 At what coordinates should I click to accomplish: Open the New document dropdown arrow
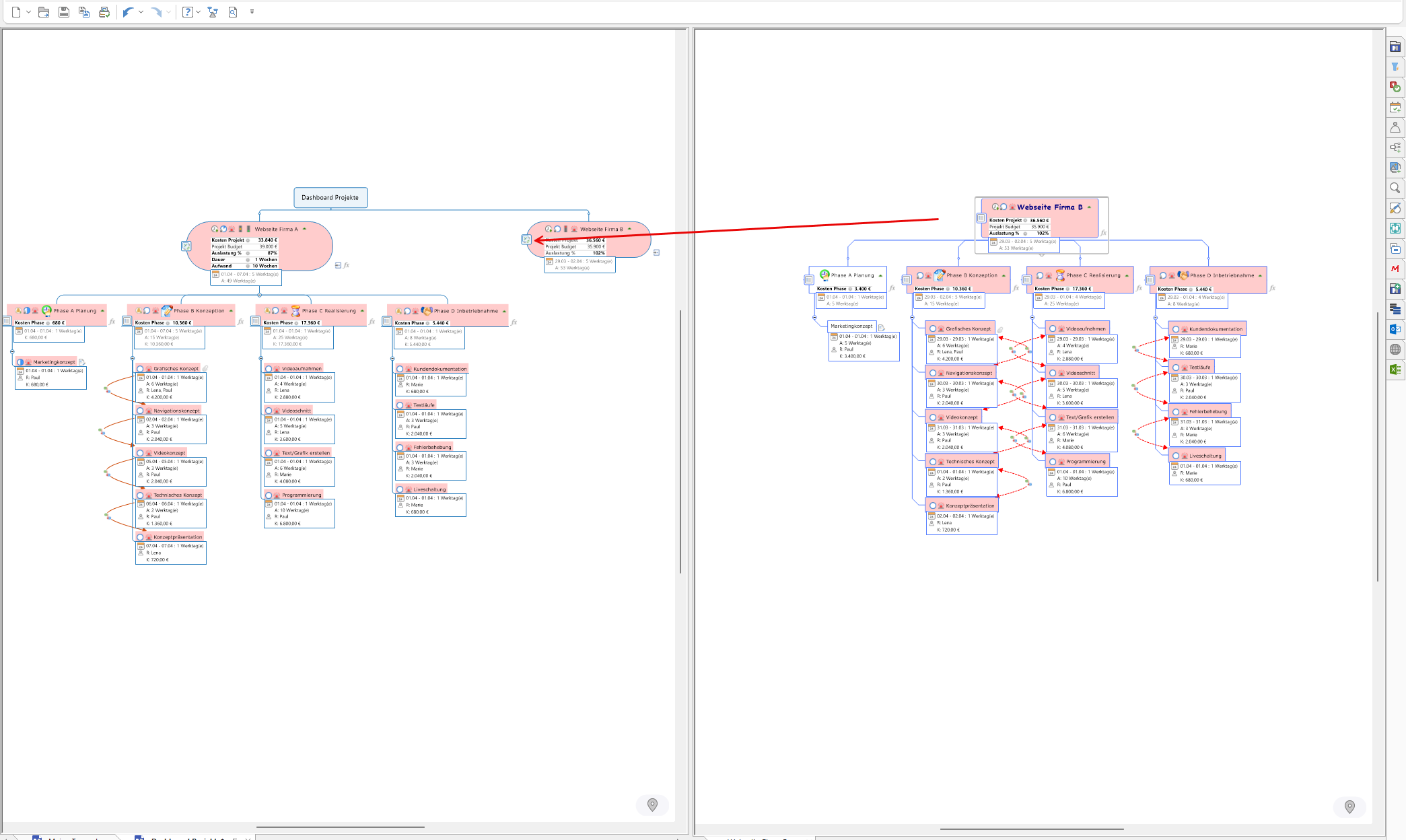point(28,12)
